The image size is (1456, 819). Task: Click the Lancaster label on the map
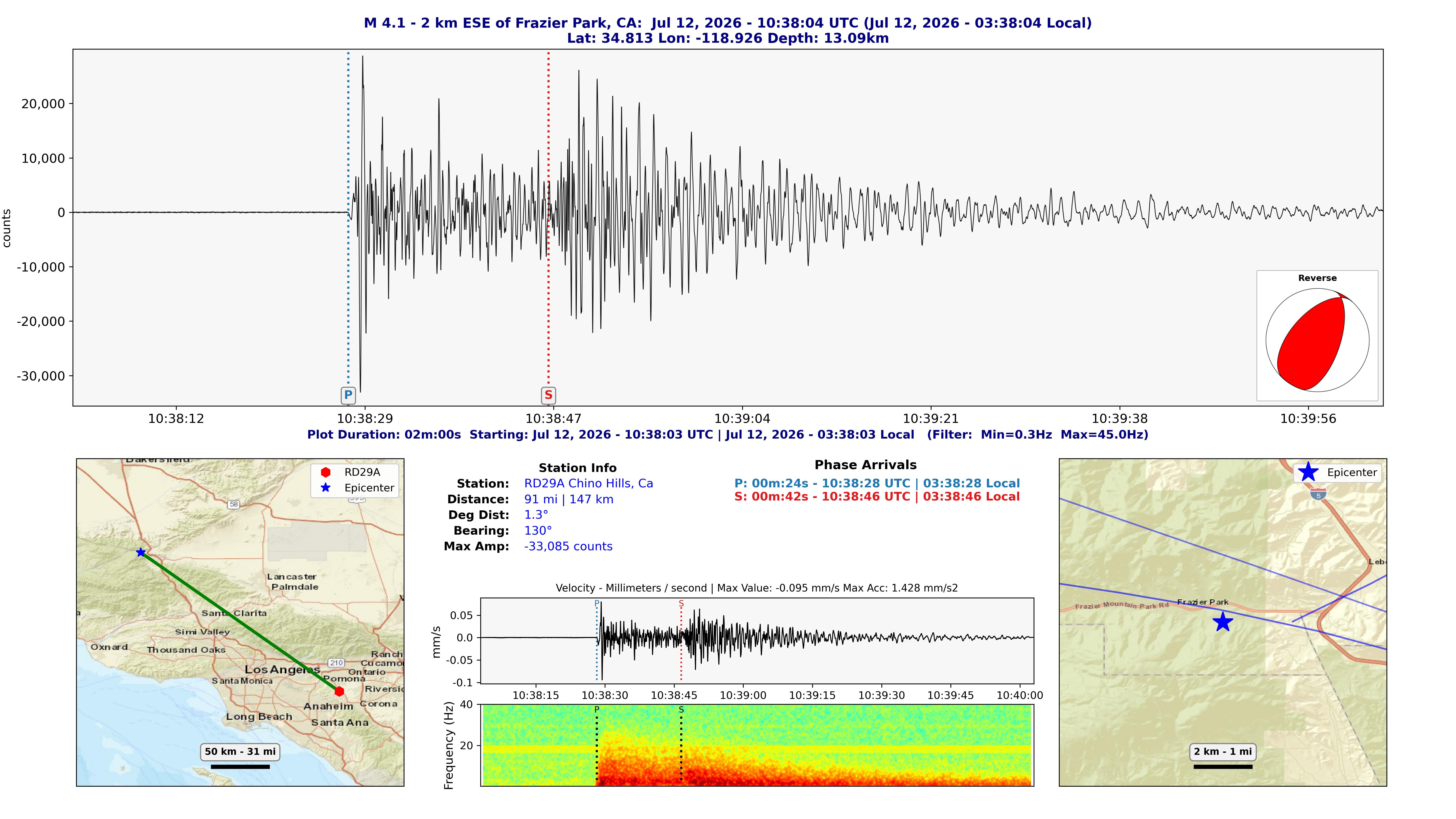pyautogui.click(x=292, y=577)
